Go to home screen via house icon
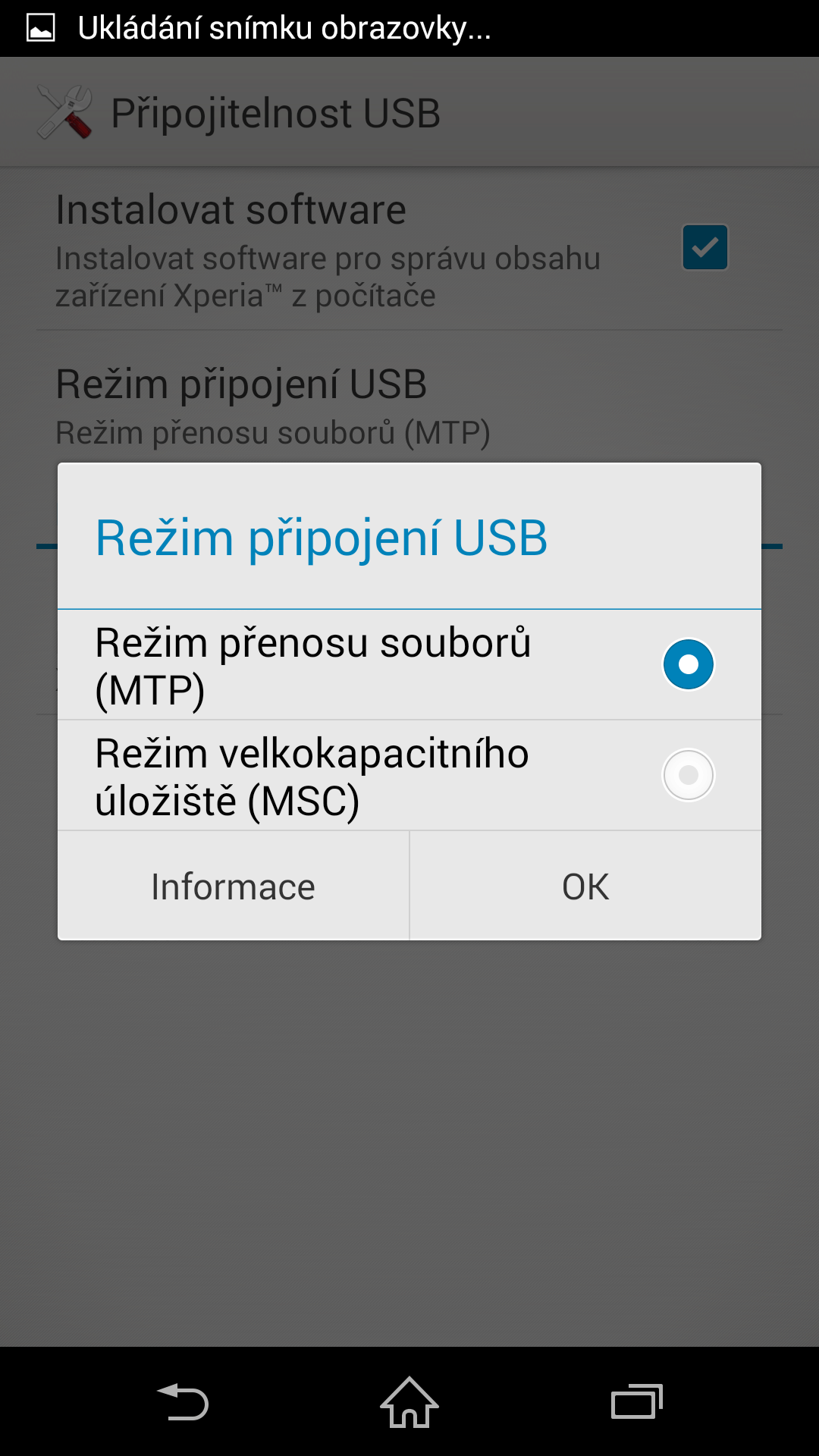The width and height of the screenshot is (819, 1456). click(x=409, y=1401)
